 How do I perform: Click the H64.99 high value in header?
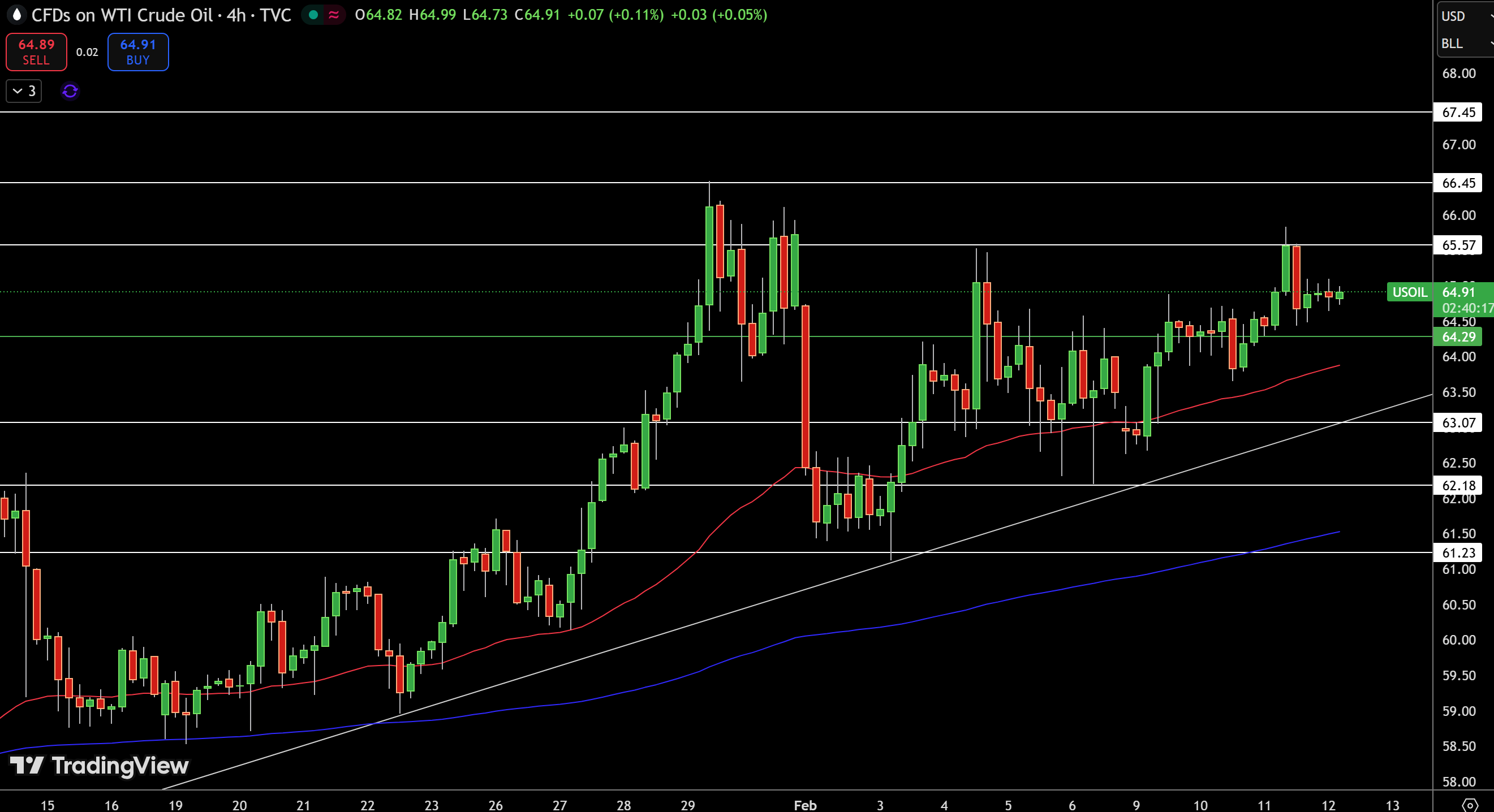433,15
